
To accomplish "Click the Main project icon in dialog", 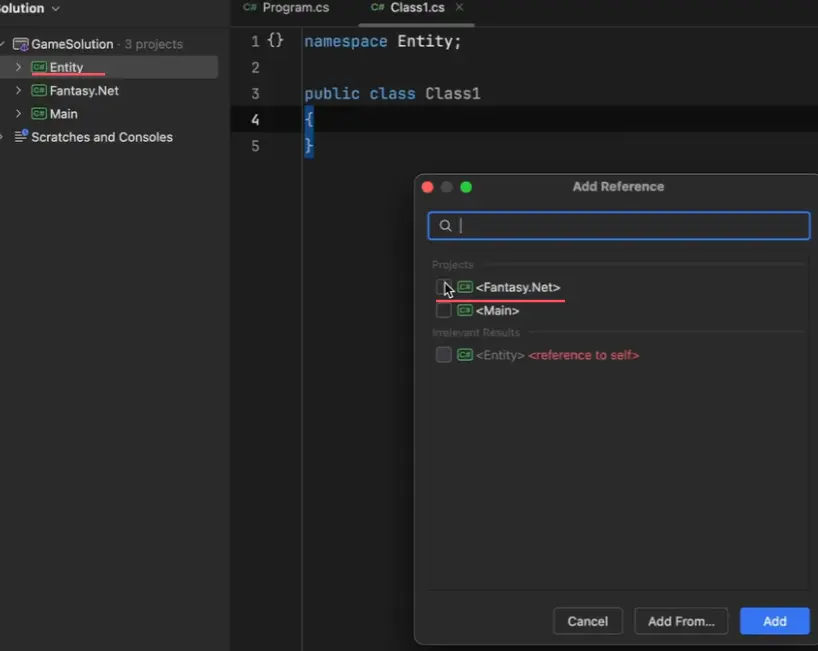I will (464, 310).
